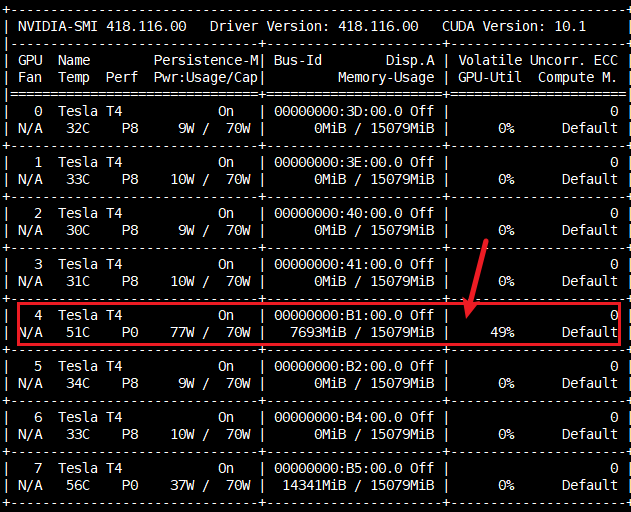
Task: Click CUDA Version 10.1 text
Action: pos(514,27)
